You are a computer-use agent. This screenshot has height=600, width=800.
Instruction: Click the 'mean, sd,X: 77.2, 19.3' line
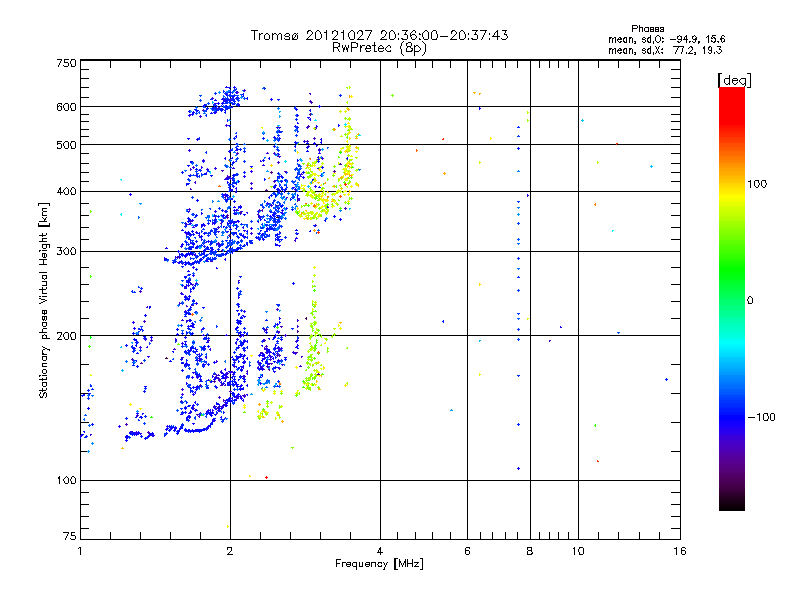[x=665, y=50]
